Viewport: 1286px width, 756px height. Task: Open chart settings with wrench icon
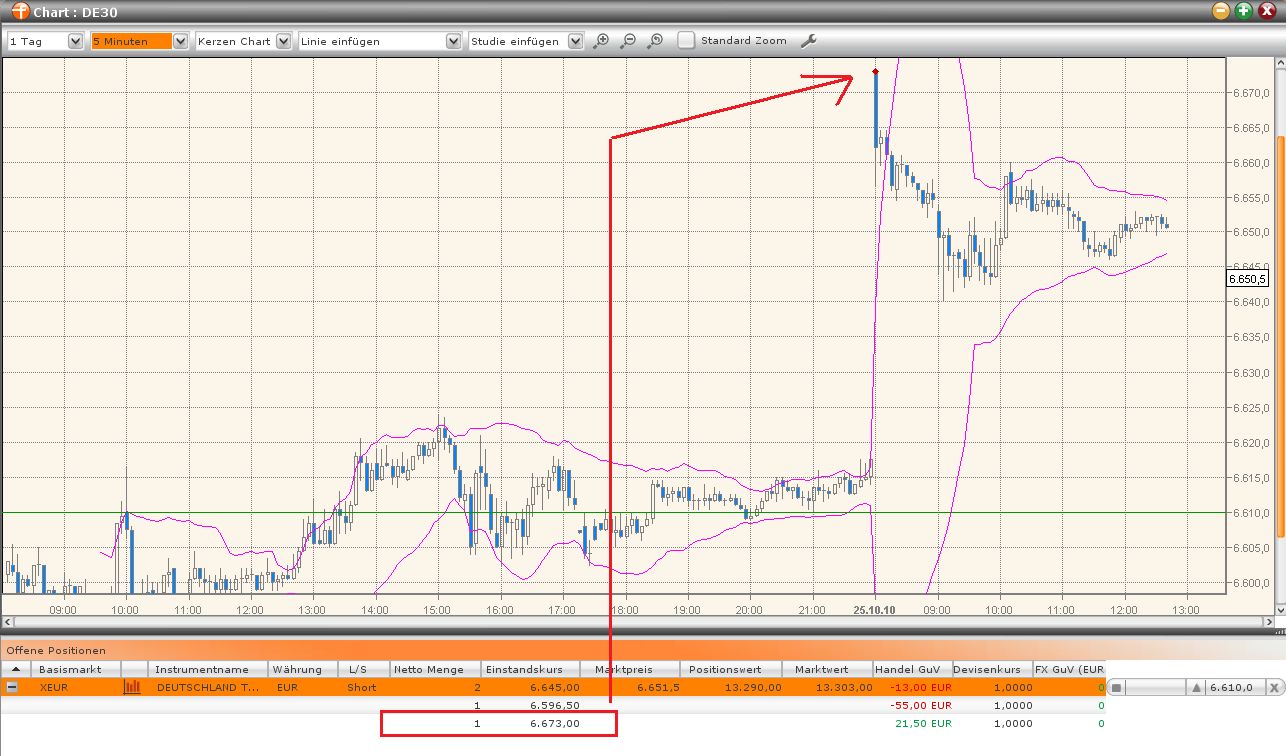point(809,41)
